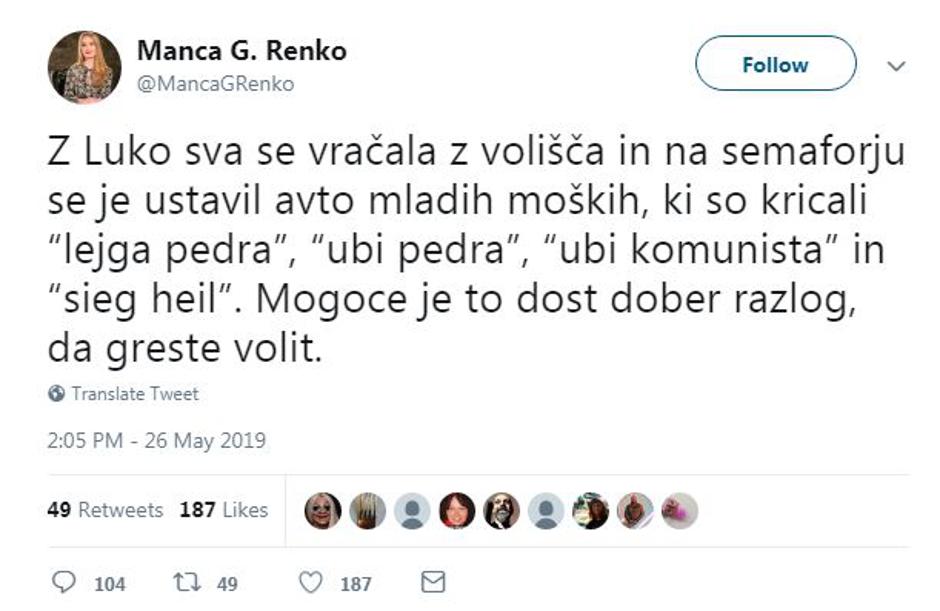View the 49 Retweets list
The height and width of the screenshot is (611, 940).
click(103, 510)
